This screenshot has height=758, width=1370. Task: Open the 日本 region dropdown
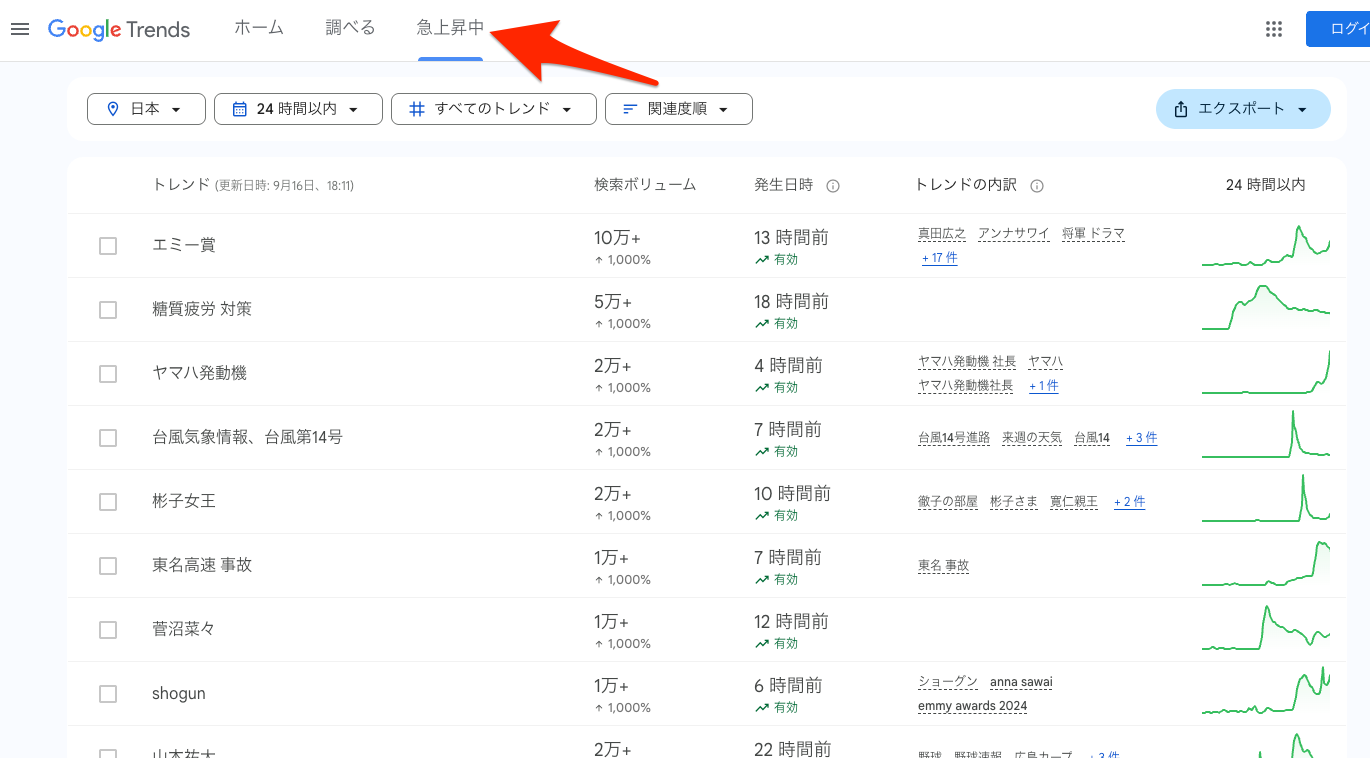click(146, 109)
